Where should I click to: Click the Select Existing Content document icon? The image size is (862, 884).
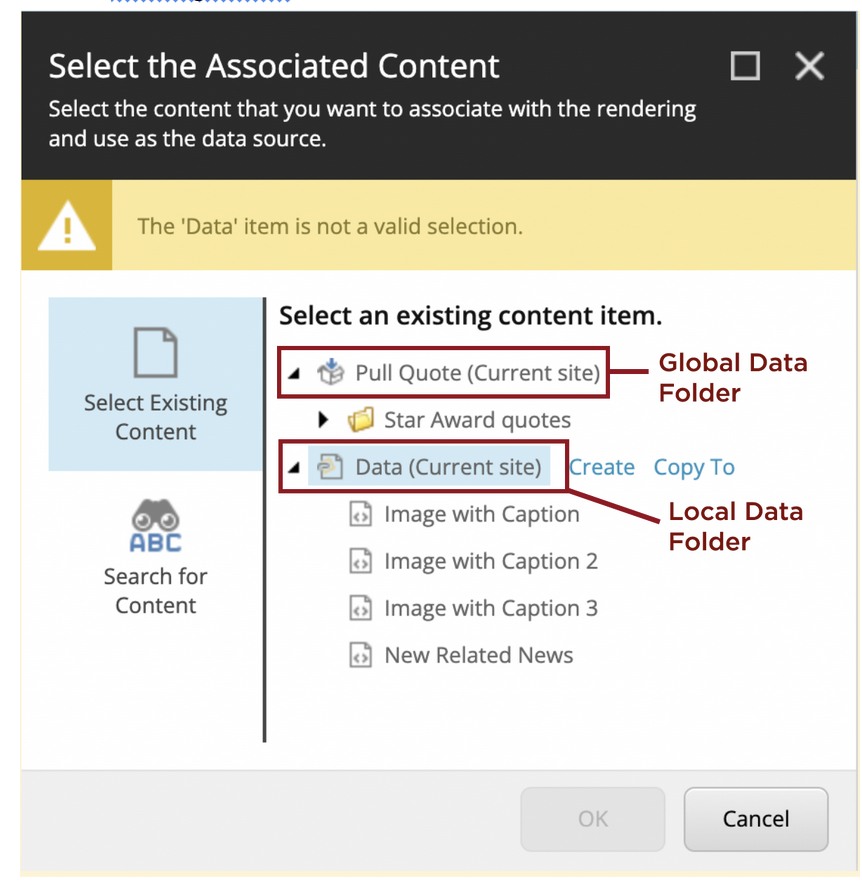tap(155, 350)
